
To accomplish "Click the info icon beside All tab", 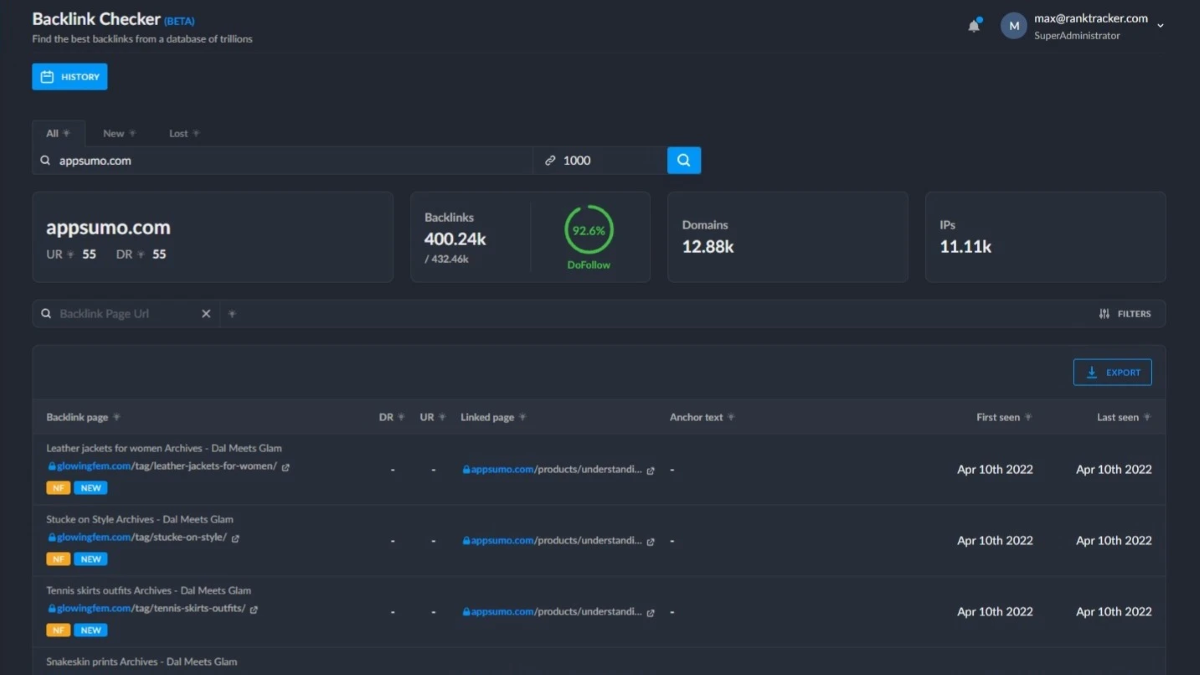I will coord(67,133).
